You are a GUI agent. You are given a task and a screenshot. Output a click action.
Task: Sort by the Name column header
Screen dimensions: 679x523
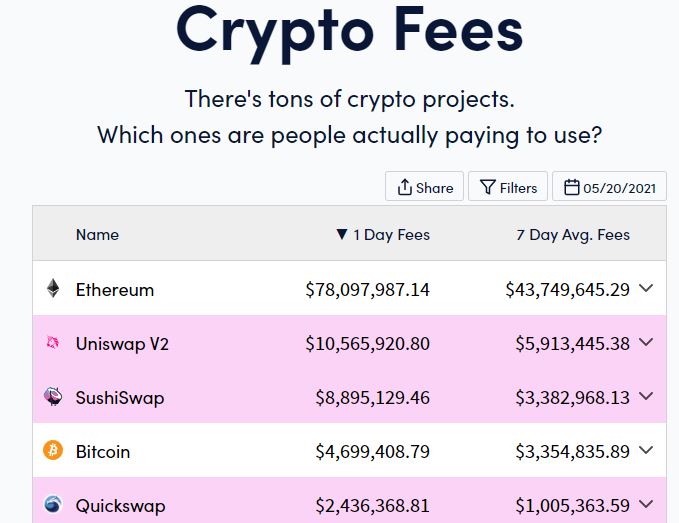pyautogui.click(x=97, y=235)
